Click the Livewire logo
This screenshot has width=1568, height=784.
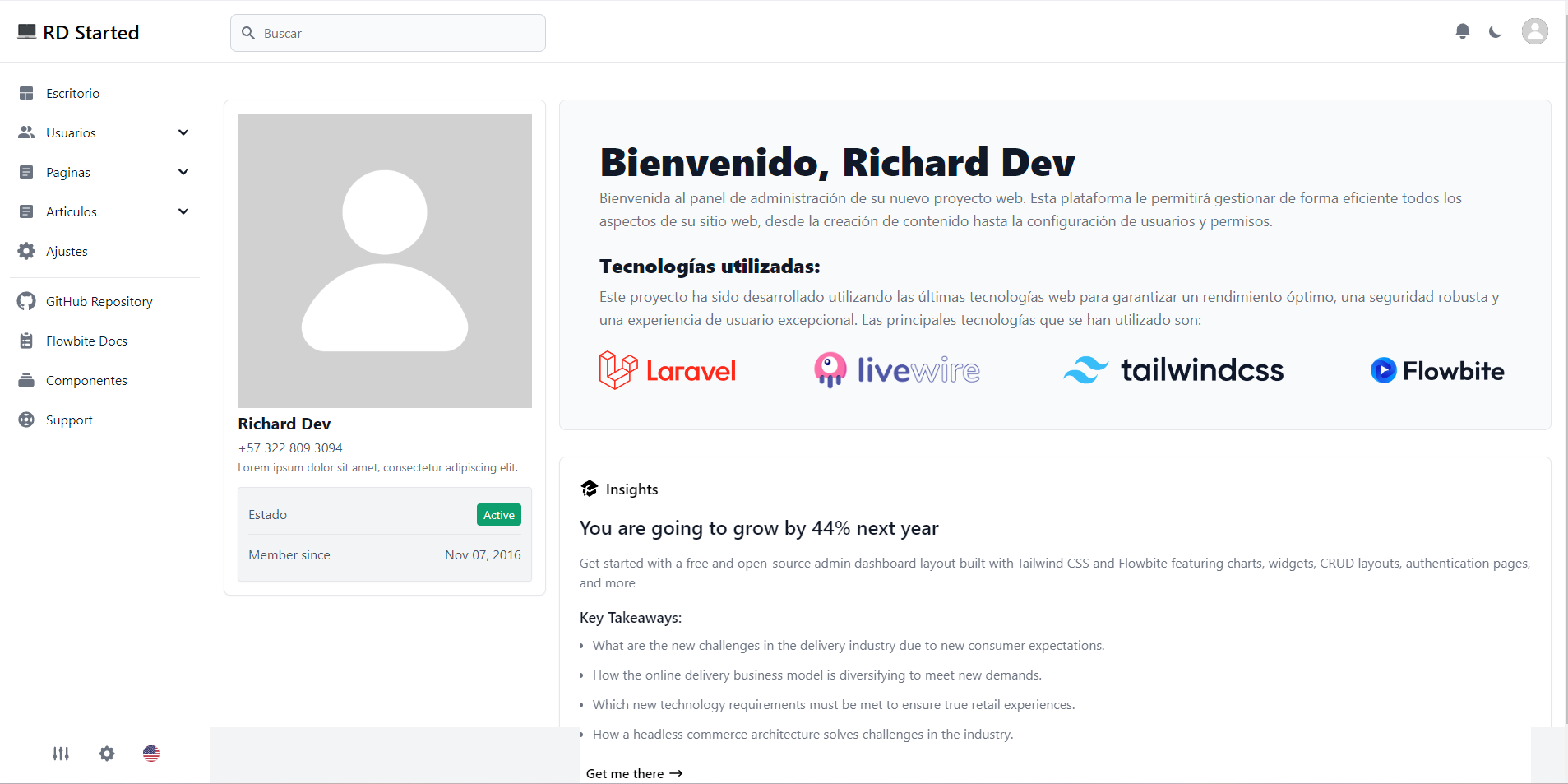pos(897,370)
